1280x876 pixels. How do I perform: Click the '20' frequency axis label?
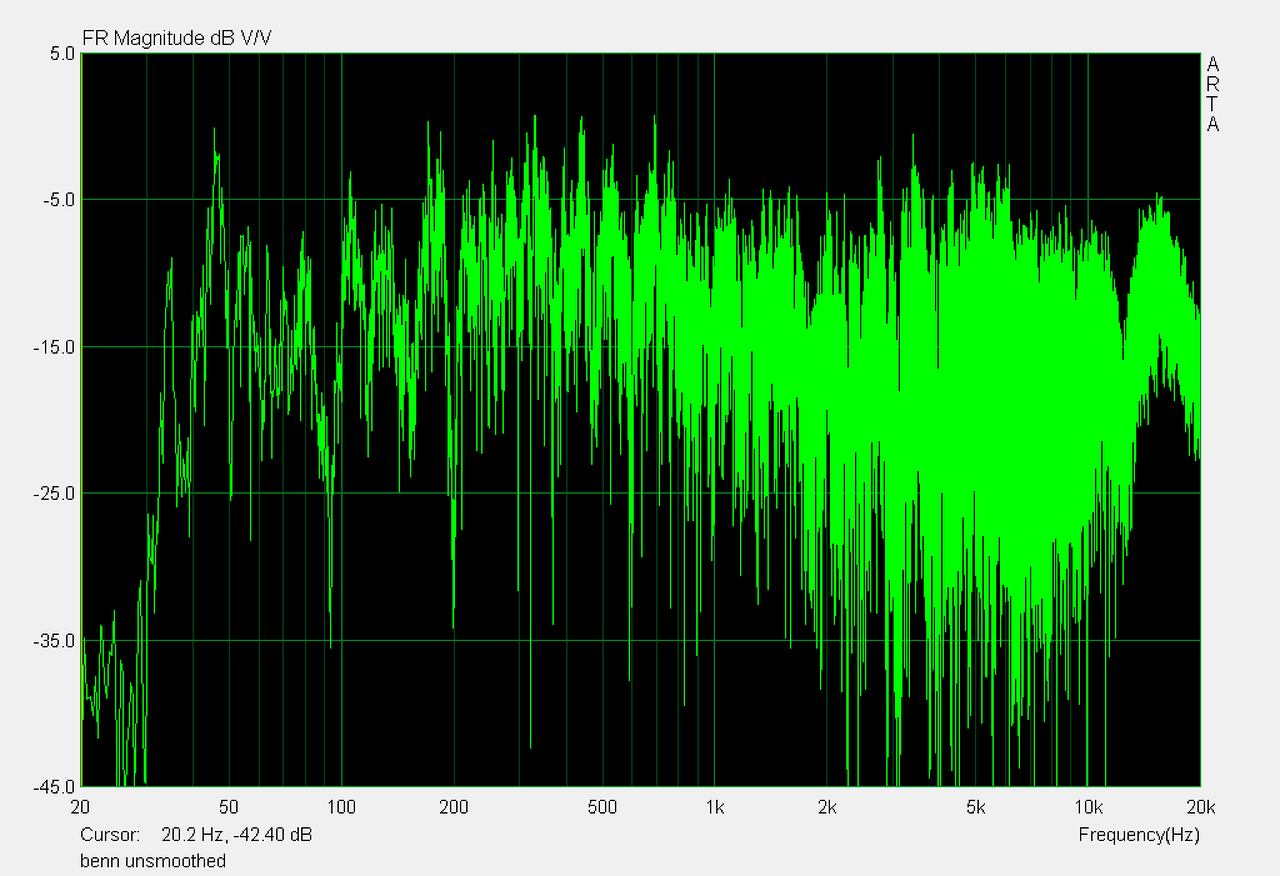[x=81, y=808]
